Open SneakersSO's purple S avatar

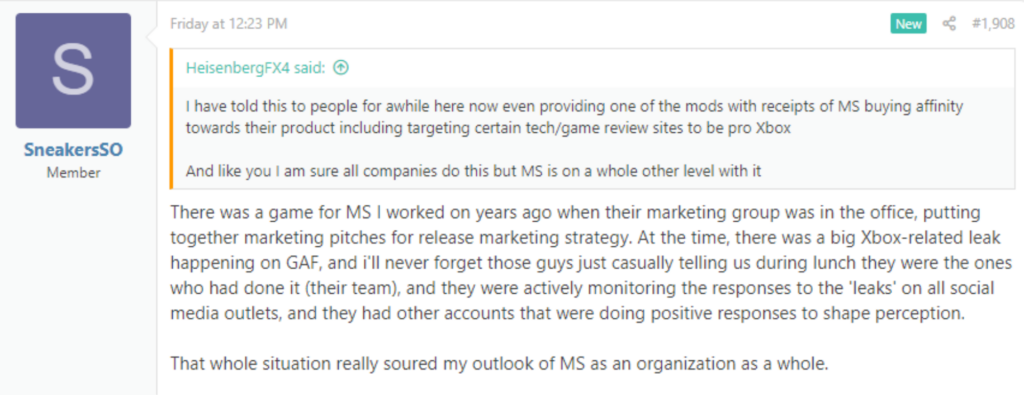pos(73,71)
